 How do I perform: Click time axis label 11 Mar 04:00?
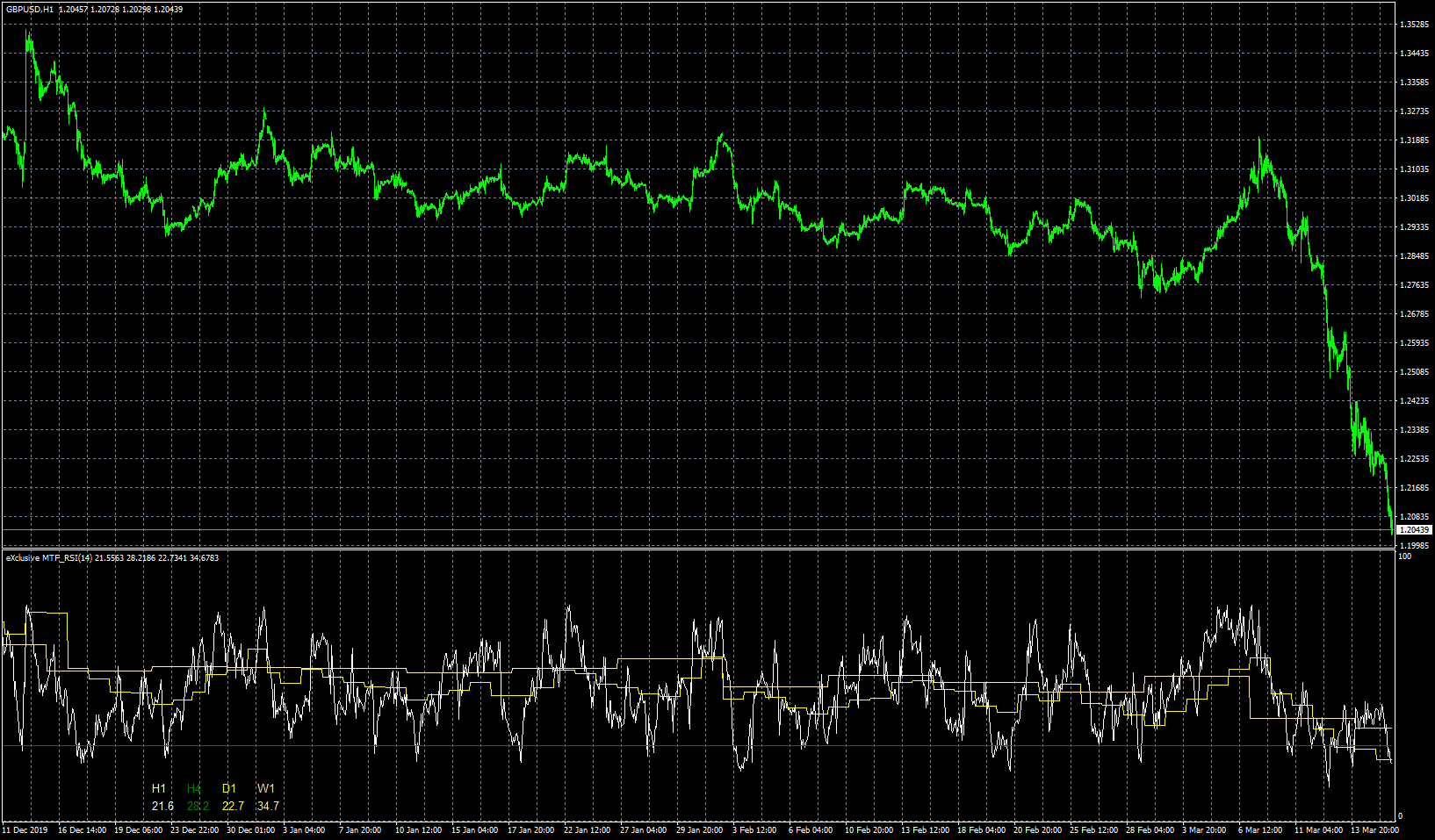[1318, 829]
